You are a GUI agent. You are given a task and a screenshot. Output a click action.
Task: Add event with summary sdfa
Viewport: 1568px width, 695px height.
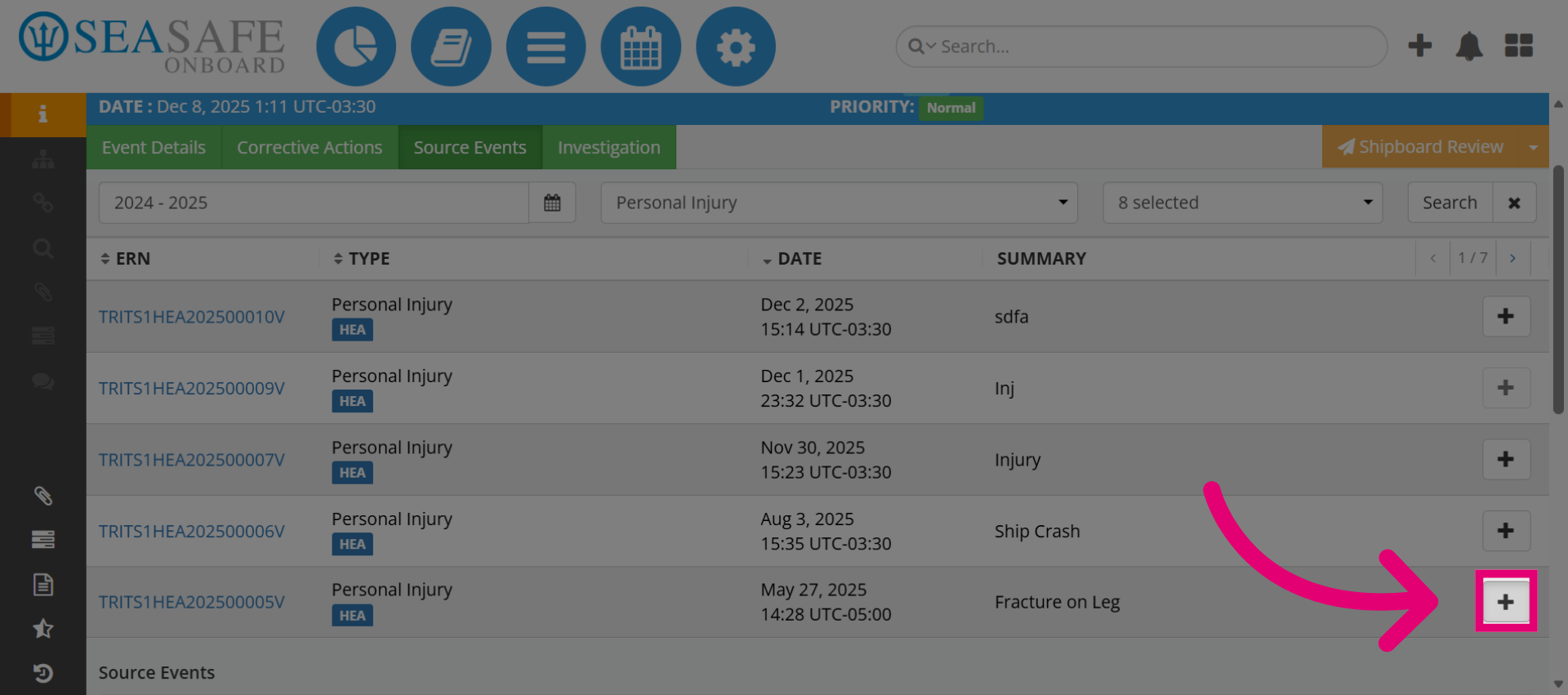pos(1506,316)
